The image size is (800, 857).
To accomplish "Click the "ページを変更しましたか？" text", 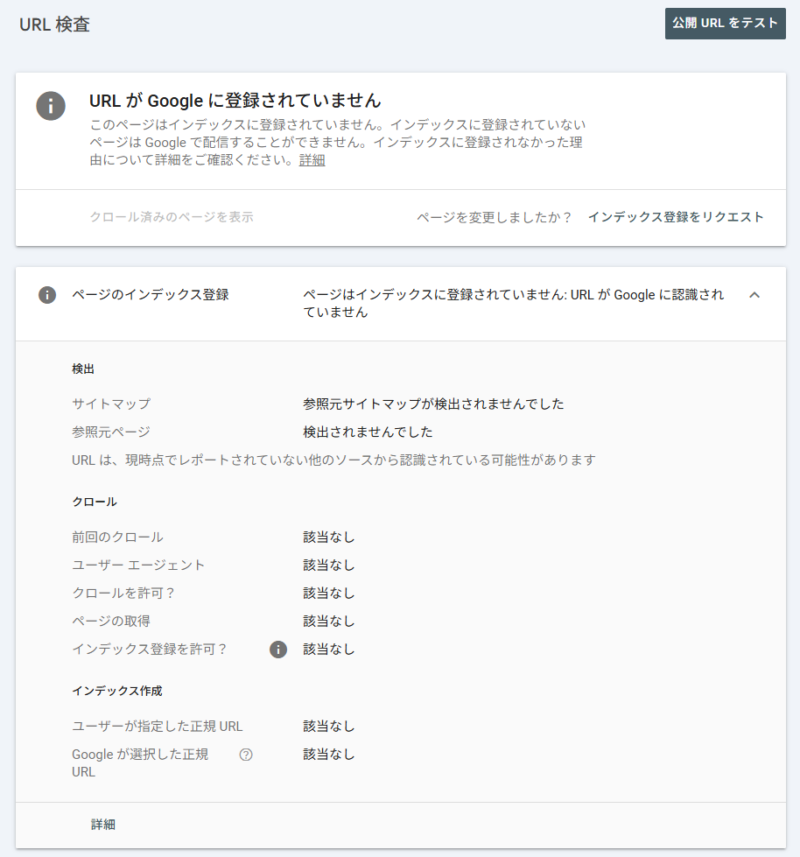I will coord(494,217).
